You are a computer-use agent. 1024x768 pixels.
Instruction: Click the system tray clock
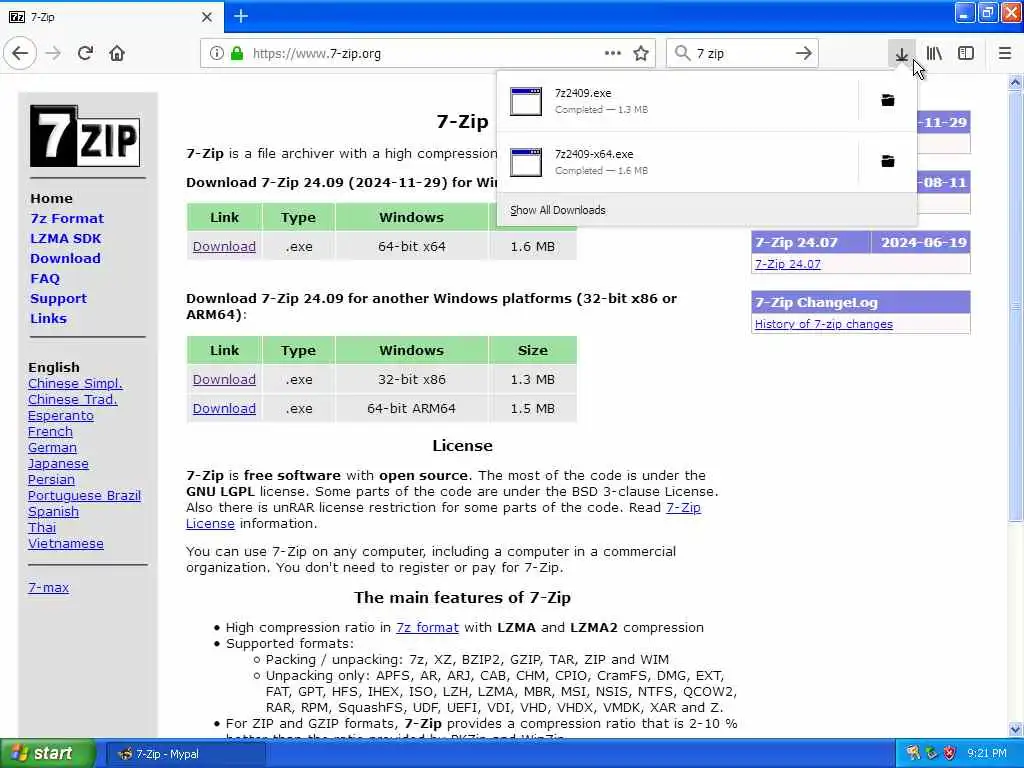[987, 754]
